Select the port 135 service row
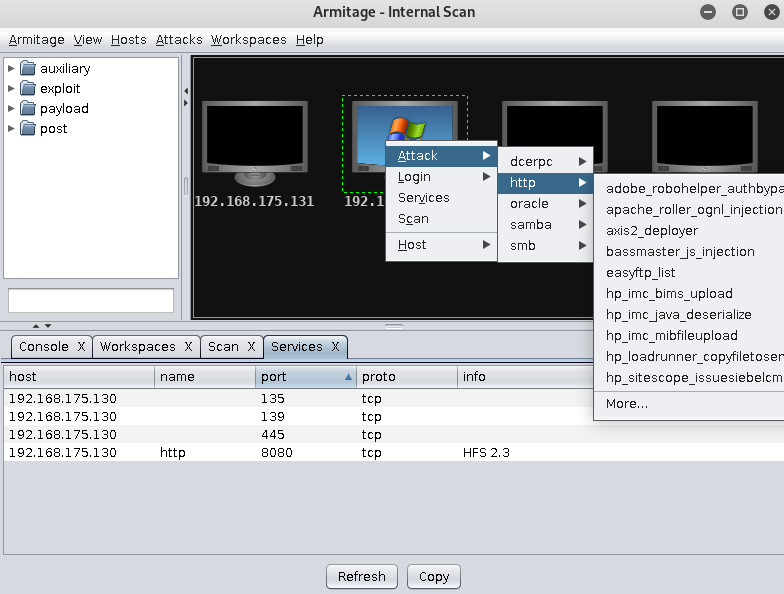This screenshot has width=784, height=594. tap(298, 398)
